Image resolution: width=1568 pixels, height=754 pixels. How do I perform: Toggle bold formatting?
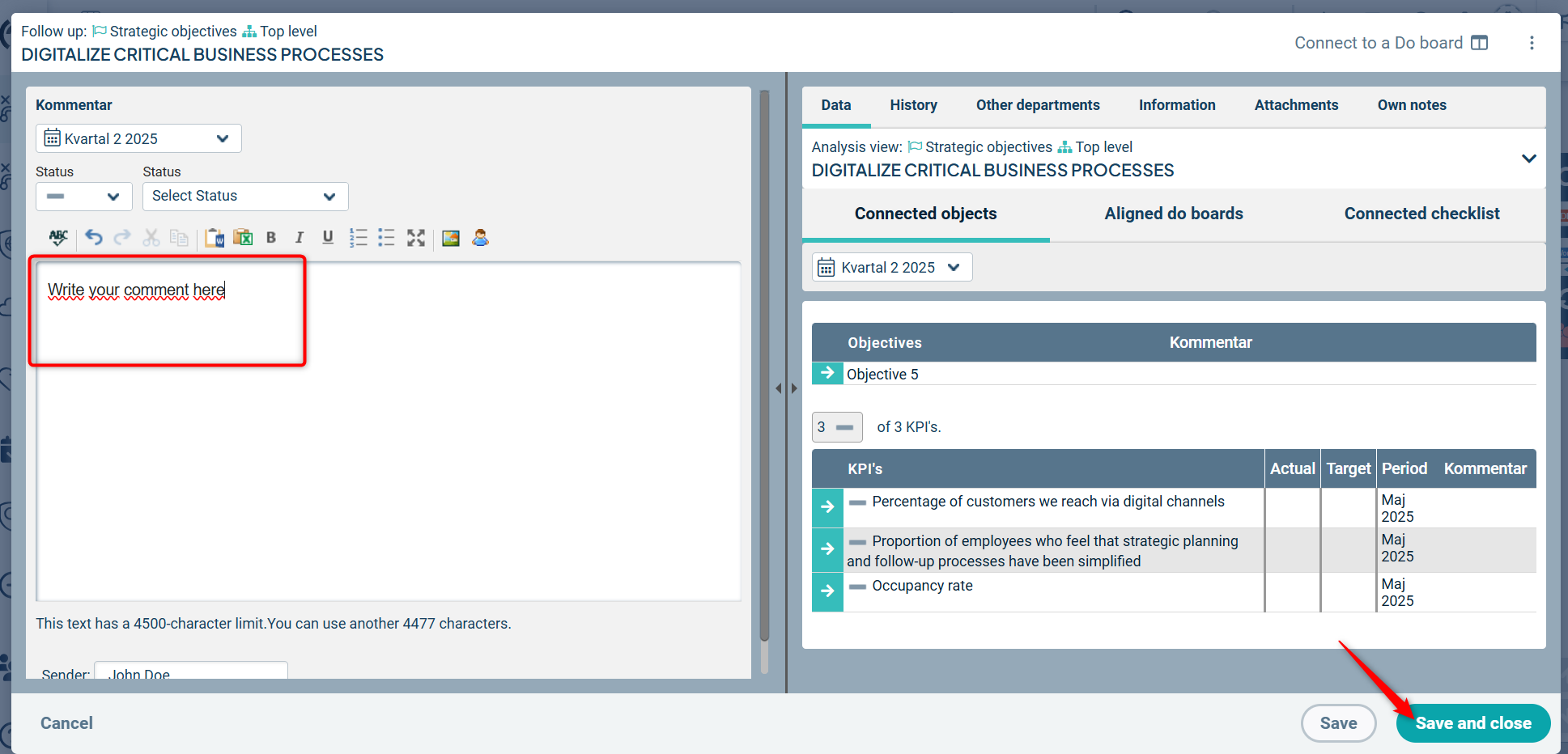pyautogui.click(x=271, y=238)
